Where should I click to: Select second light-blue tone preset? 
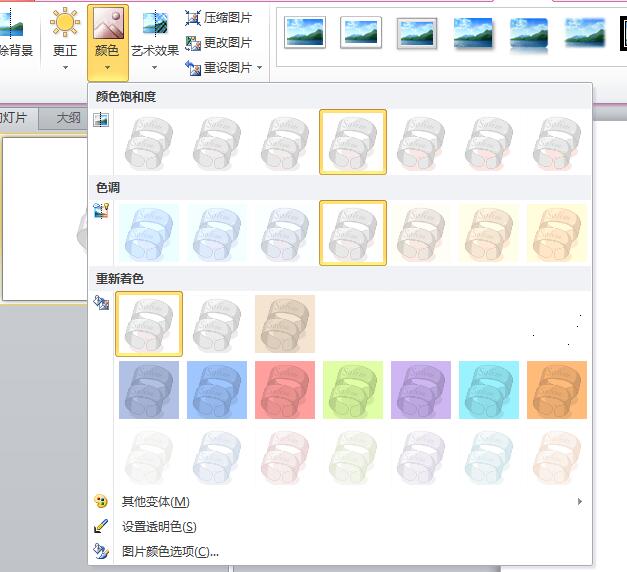pos(217,233)
